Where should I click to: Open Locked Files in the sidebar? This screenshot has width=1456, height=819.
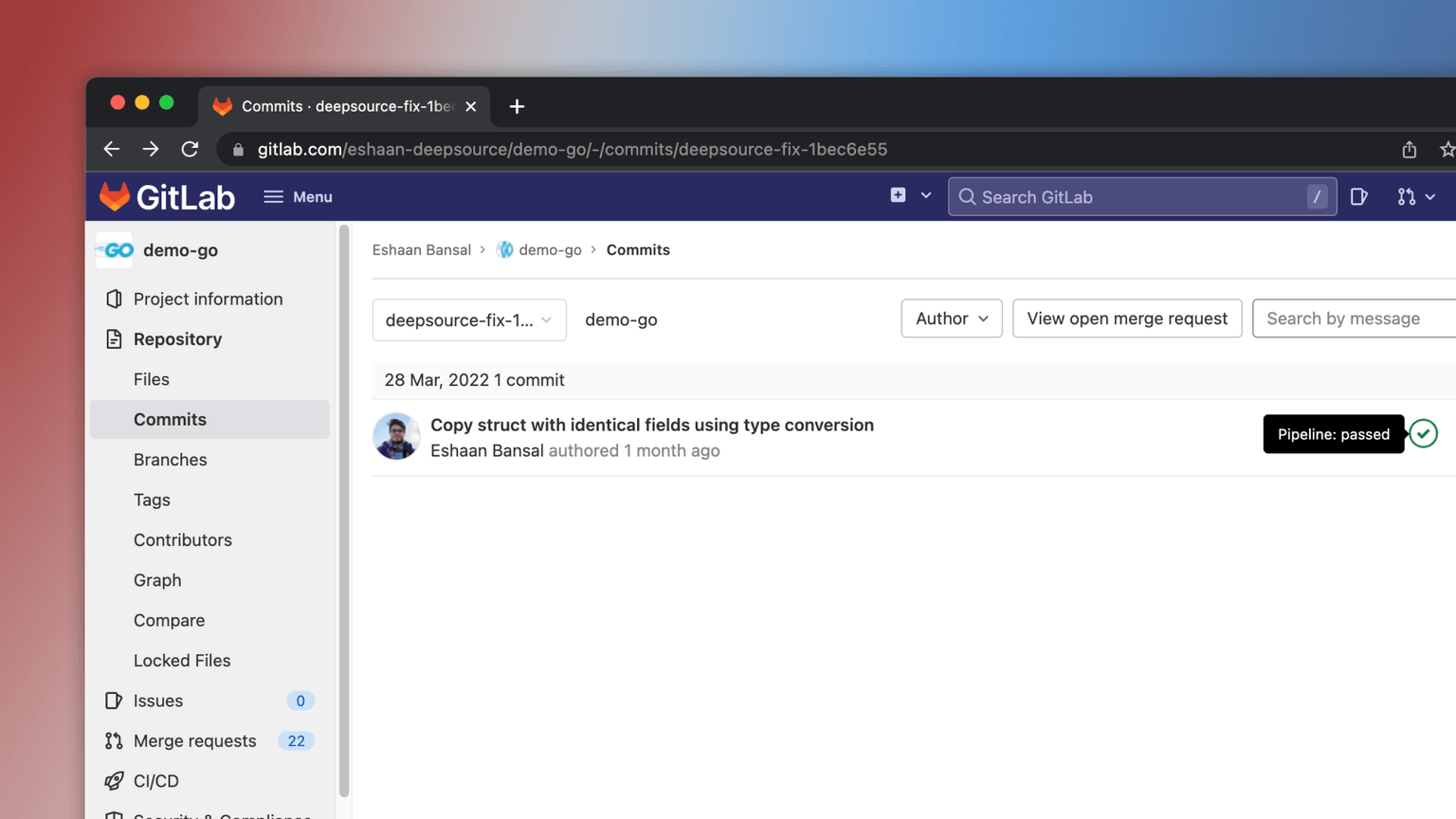point(182,661)
